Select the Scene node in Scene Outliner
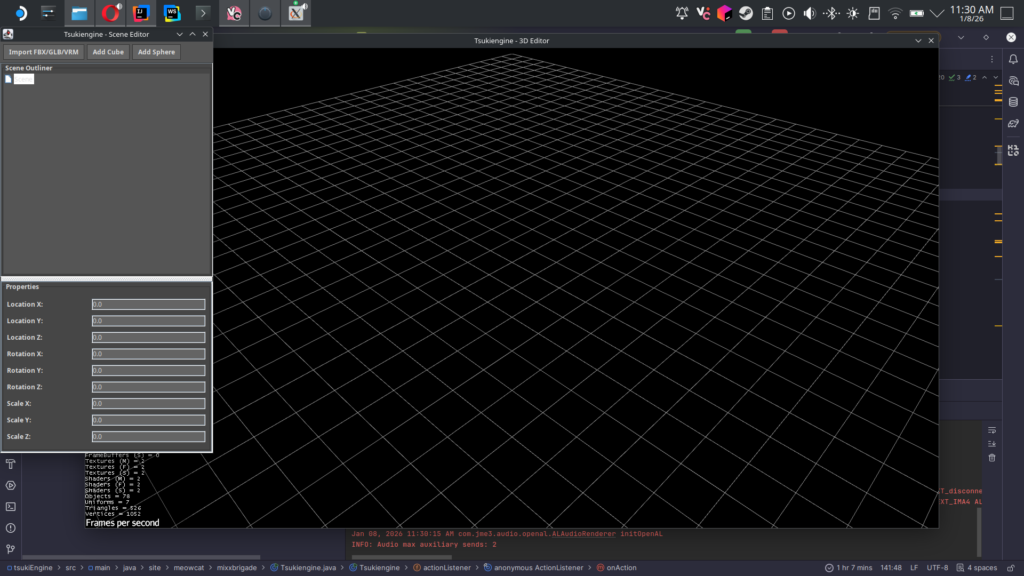The width and height of the screenshot is (1024, 576). (x=23, y=79)
